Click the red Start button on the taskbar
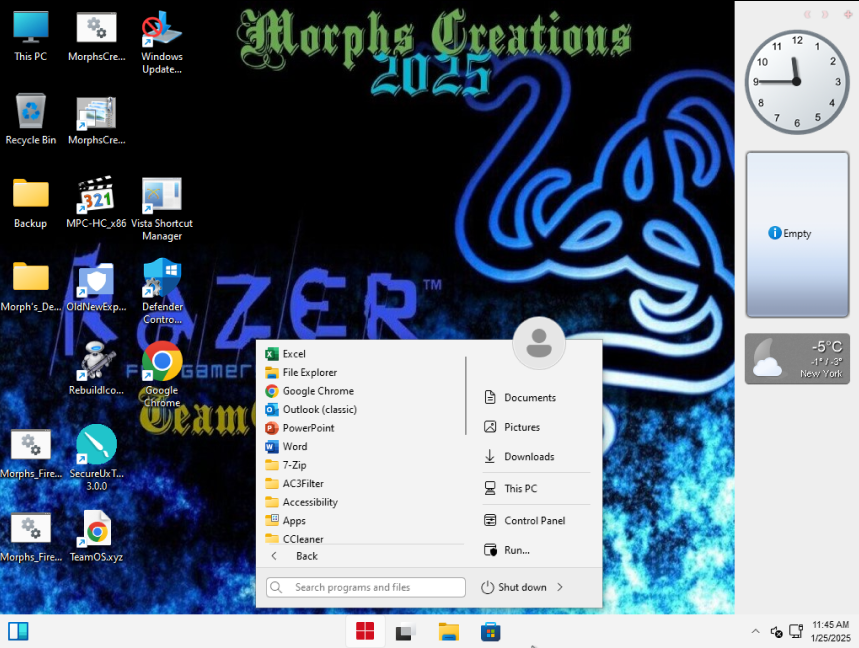This screenshot has width=859, height=648. pos(365,632)
